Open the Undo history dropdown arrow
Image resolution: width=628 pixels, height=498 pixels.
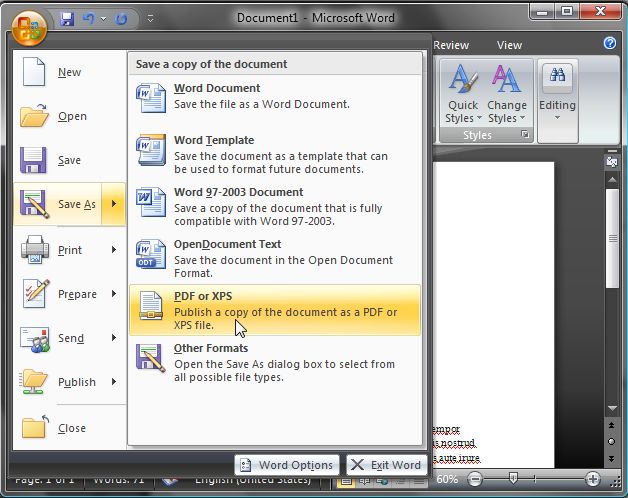(103, 19)
